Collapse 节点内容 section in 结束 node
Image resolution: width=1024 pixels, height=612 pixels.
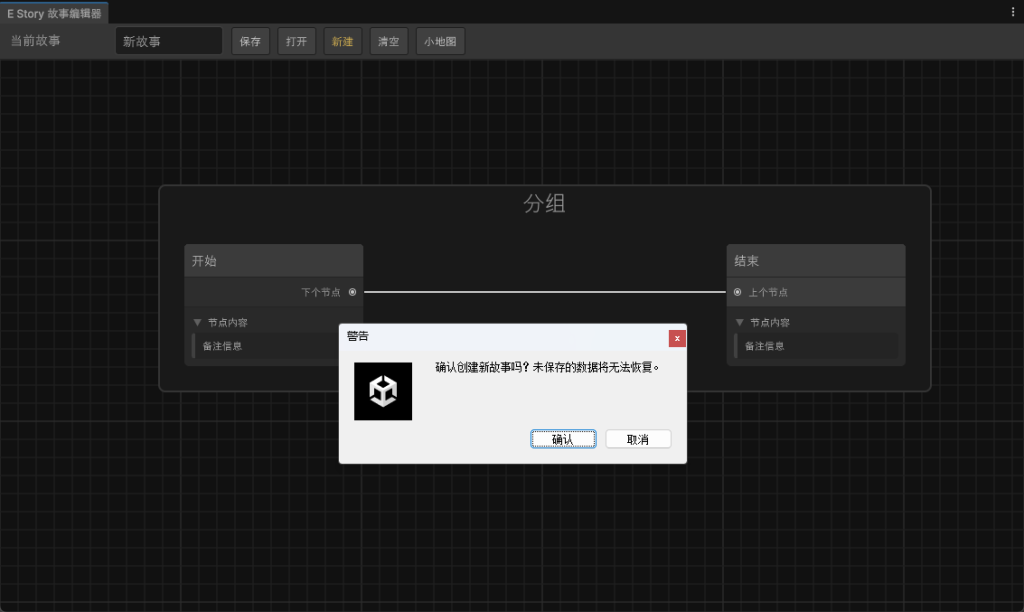point(740,322)
